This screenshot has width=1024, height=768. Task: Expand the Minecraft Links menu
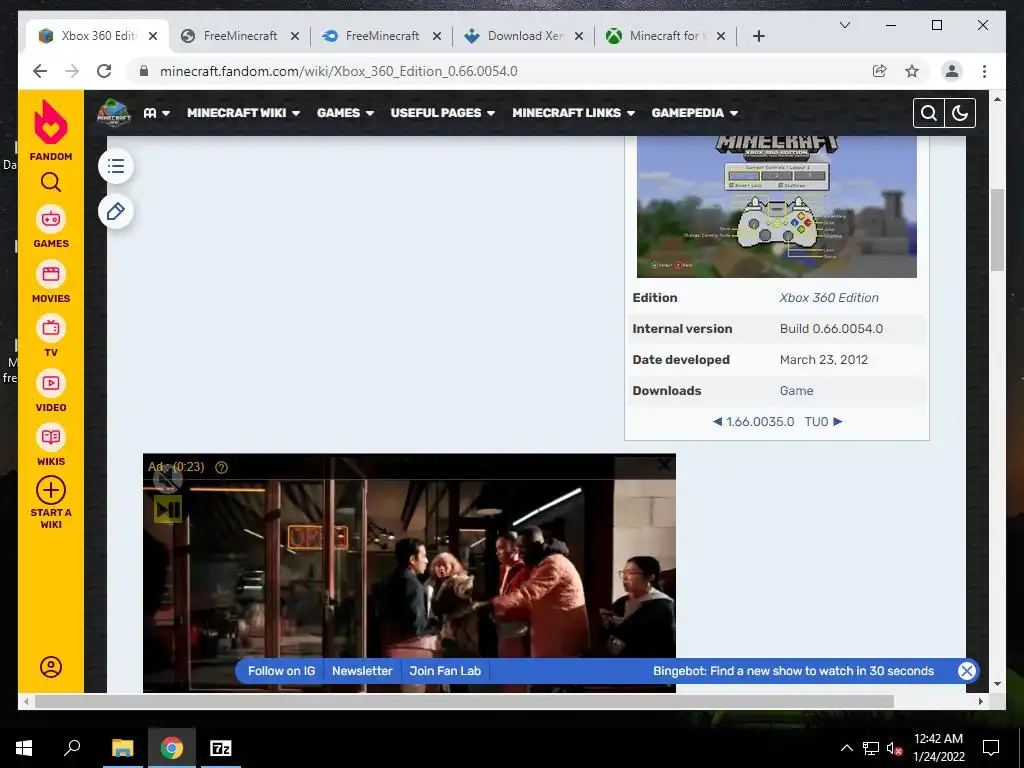(573, 113)
